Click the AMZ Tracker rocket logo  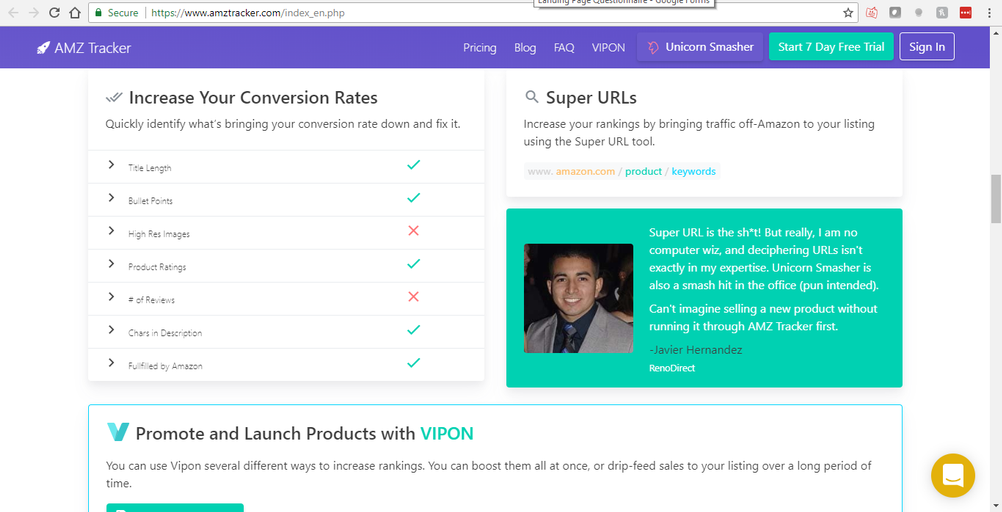click(x=43, y=47)
